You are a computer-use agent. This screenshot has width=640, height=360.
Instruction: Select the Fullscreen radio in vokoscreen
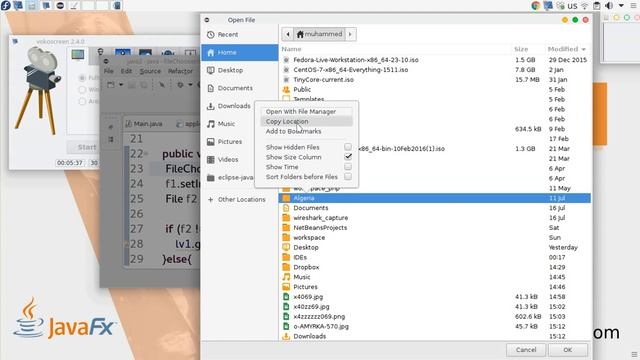pyautogui.click(x=82, y=78)
